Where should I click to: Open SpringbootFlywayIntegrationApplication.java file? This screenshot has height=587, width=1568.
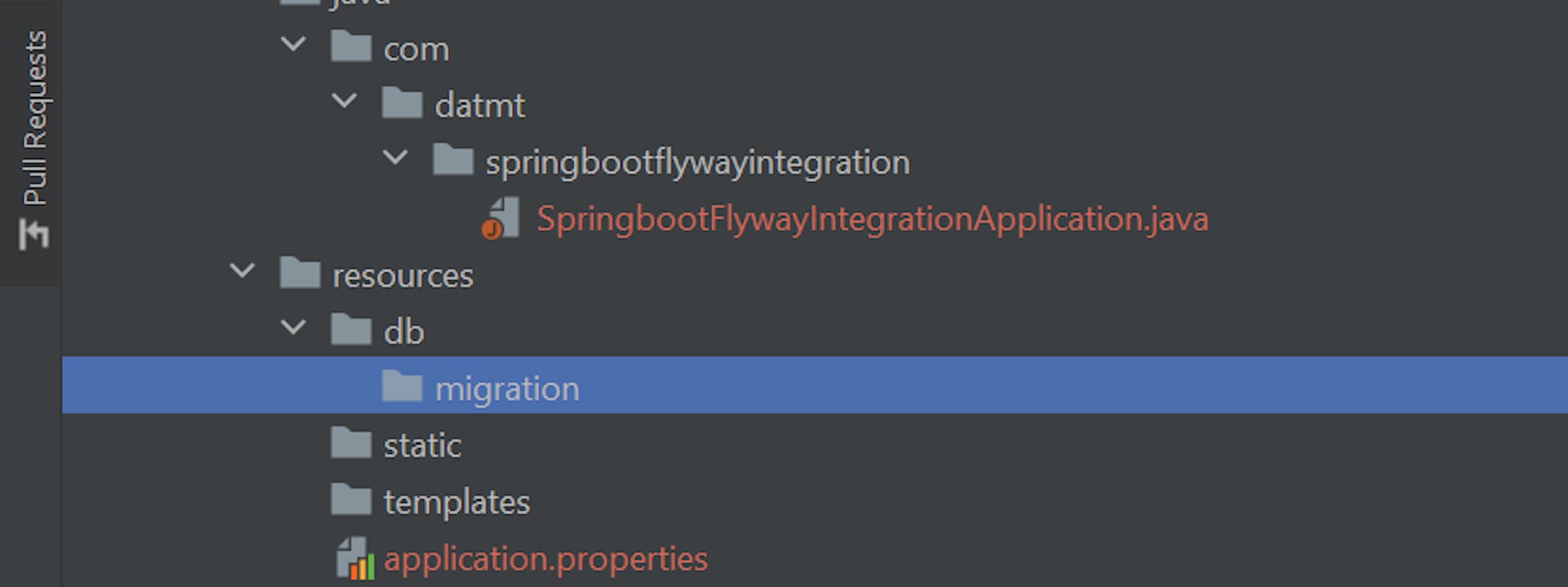coord(871,219)
